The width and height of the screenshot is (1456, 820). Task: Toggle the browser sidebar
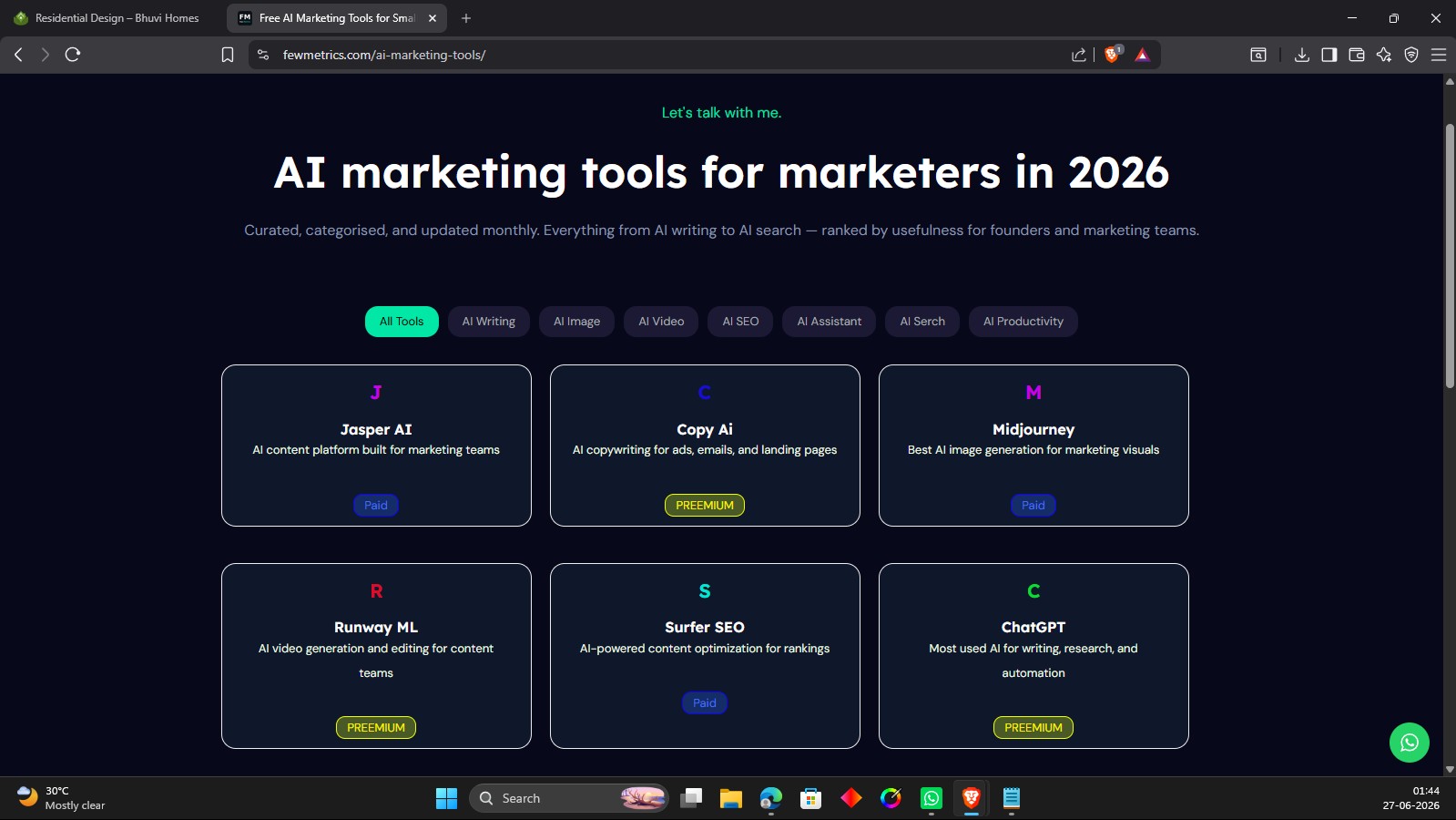click(1329, 55)
